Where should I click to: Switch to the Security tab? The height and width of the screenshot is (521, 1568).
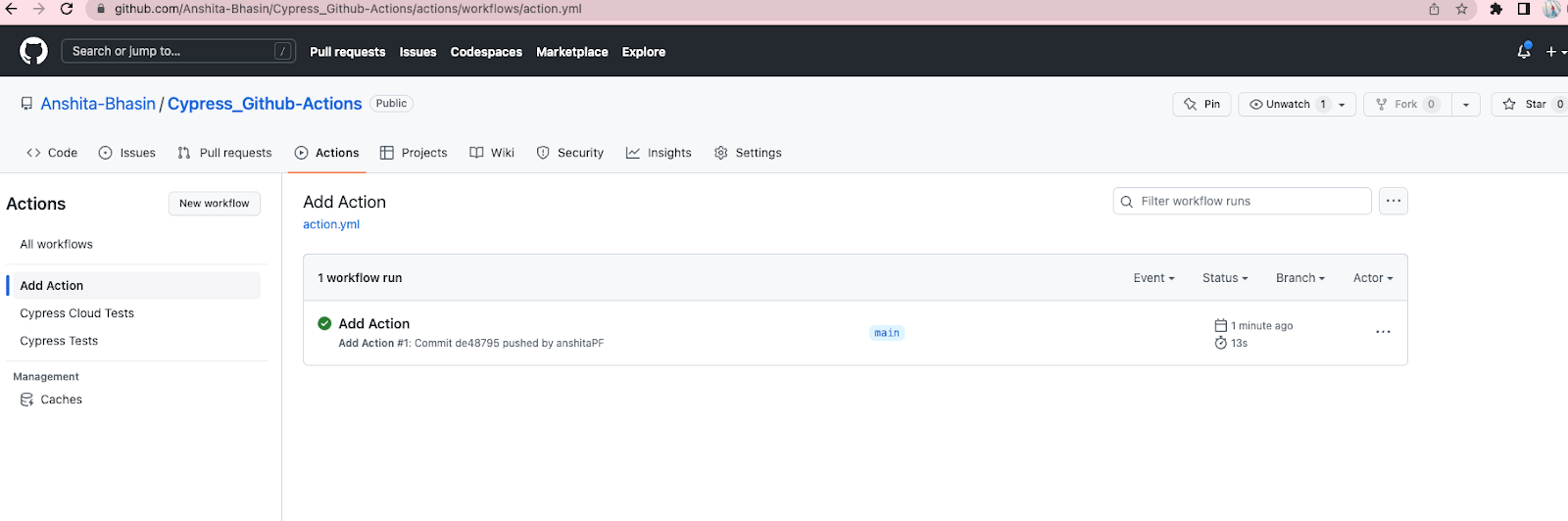(x=570, y=153)
